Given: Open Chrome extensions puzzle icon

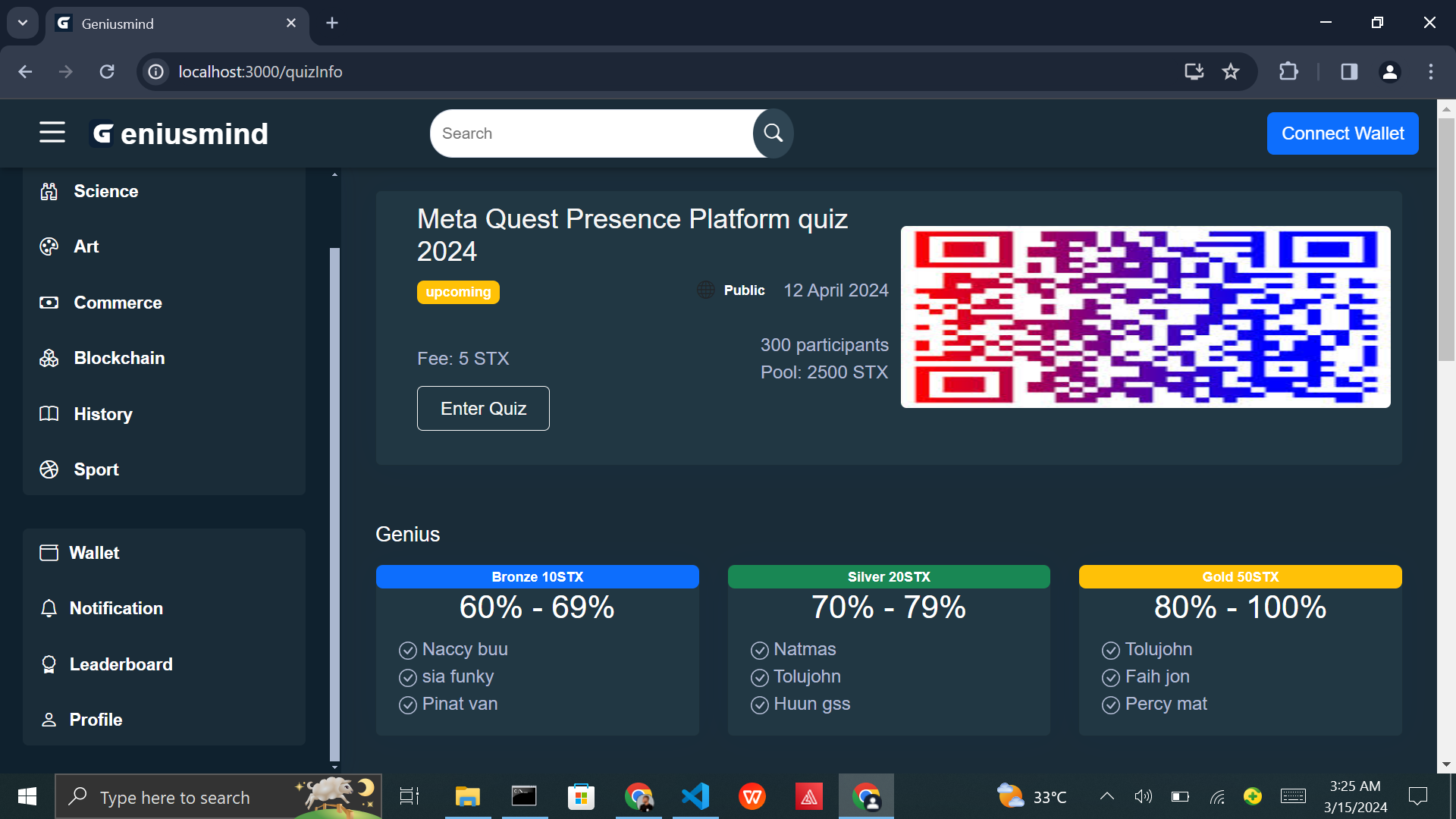Looking at the screenshot, I should click(x=1288, y=71).
